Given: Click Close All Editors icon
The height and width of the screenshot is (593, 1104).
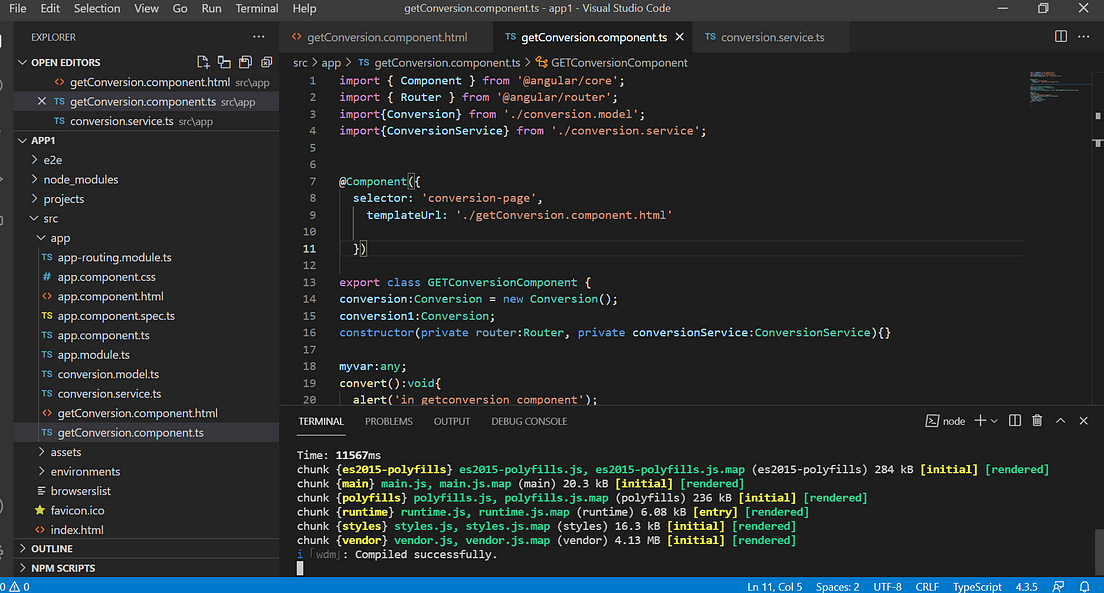Looking at the screenshot, I should coord(266,62).
